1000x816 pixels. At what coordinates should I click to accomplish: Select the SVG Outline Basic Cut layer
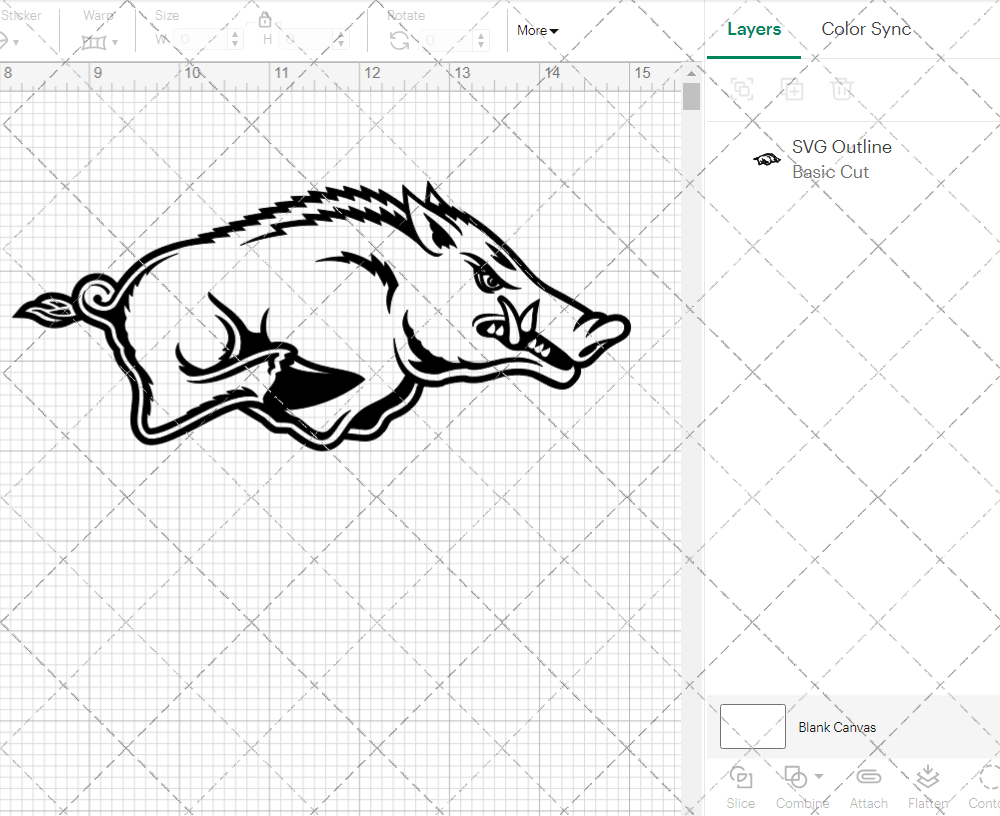tap(842, 159)
